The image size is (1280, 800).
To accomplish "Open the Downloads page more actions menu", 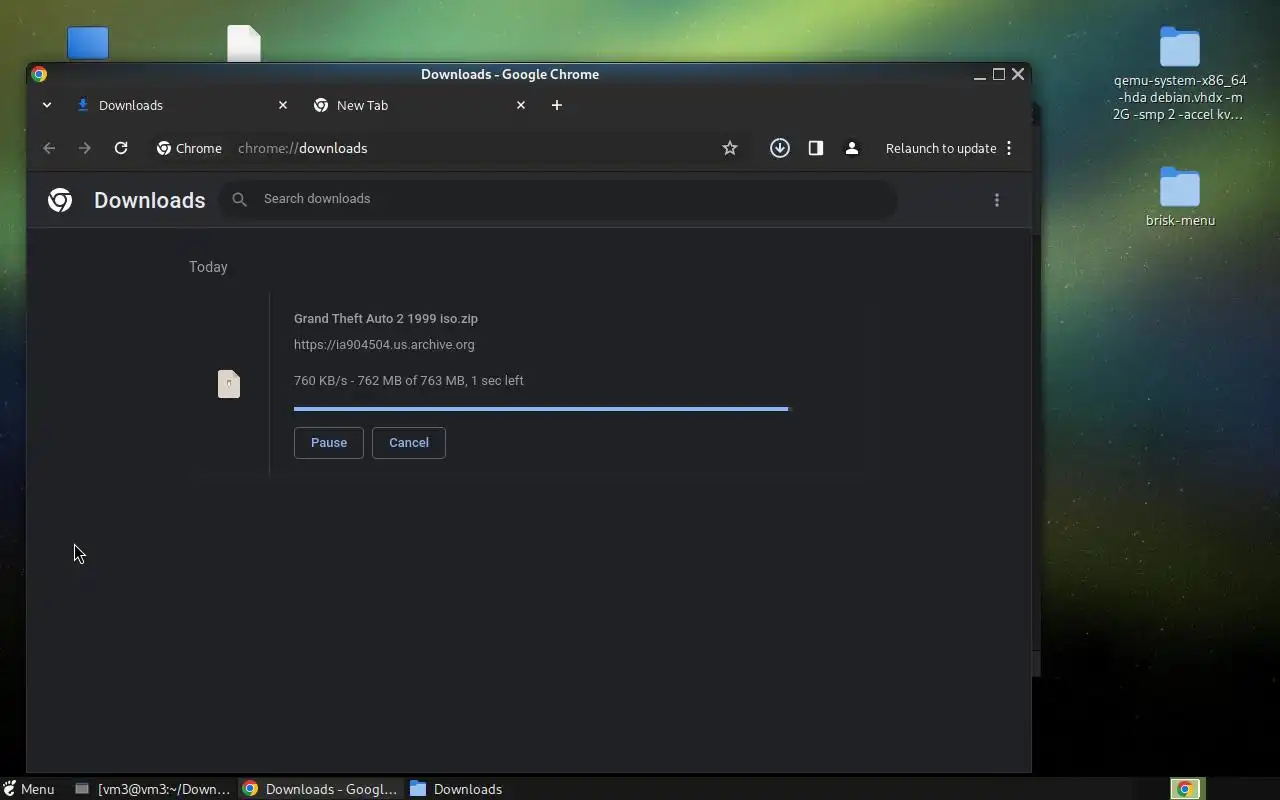I will coord(997,200).
